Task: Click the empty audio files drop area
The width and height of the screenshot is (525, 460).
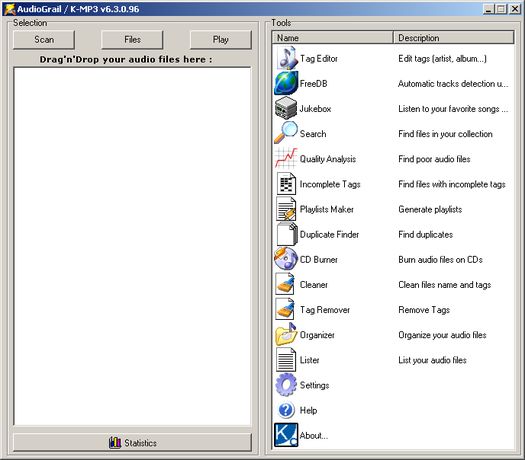Action: click(x=133, y=246)
